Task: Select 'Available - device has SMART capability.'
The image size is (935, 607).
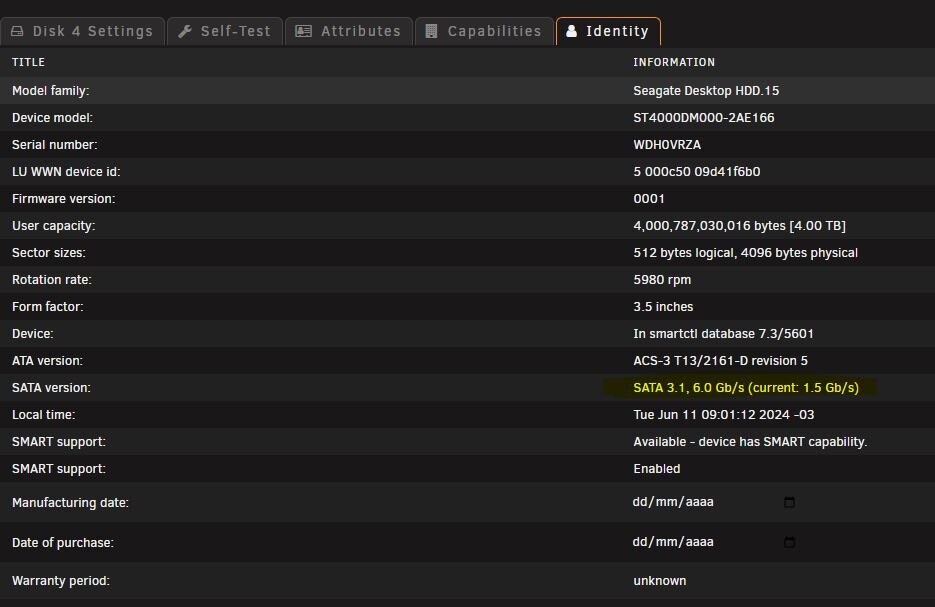Action: [x=750, y=442]
